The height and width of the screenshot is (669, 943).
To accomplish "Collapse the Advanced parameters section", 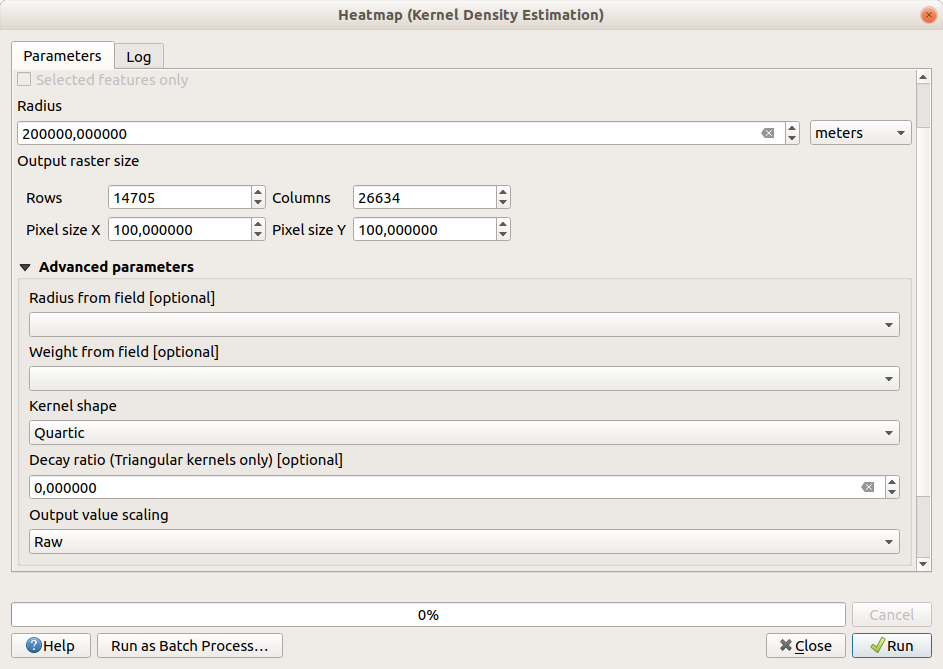I will pos(26,267).
